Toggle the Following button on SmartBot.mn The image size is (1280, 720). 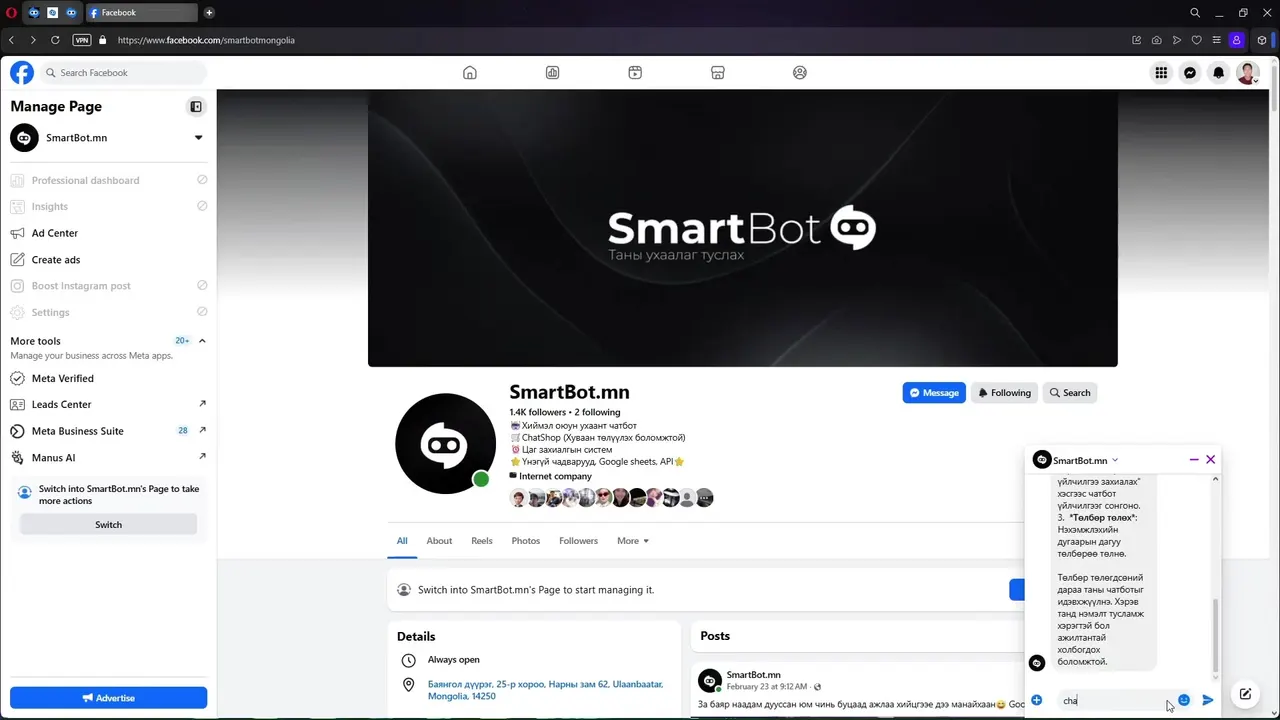tap(1004, 393)
